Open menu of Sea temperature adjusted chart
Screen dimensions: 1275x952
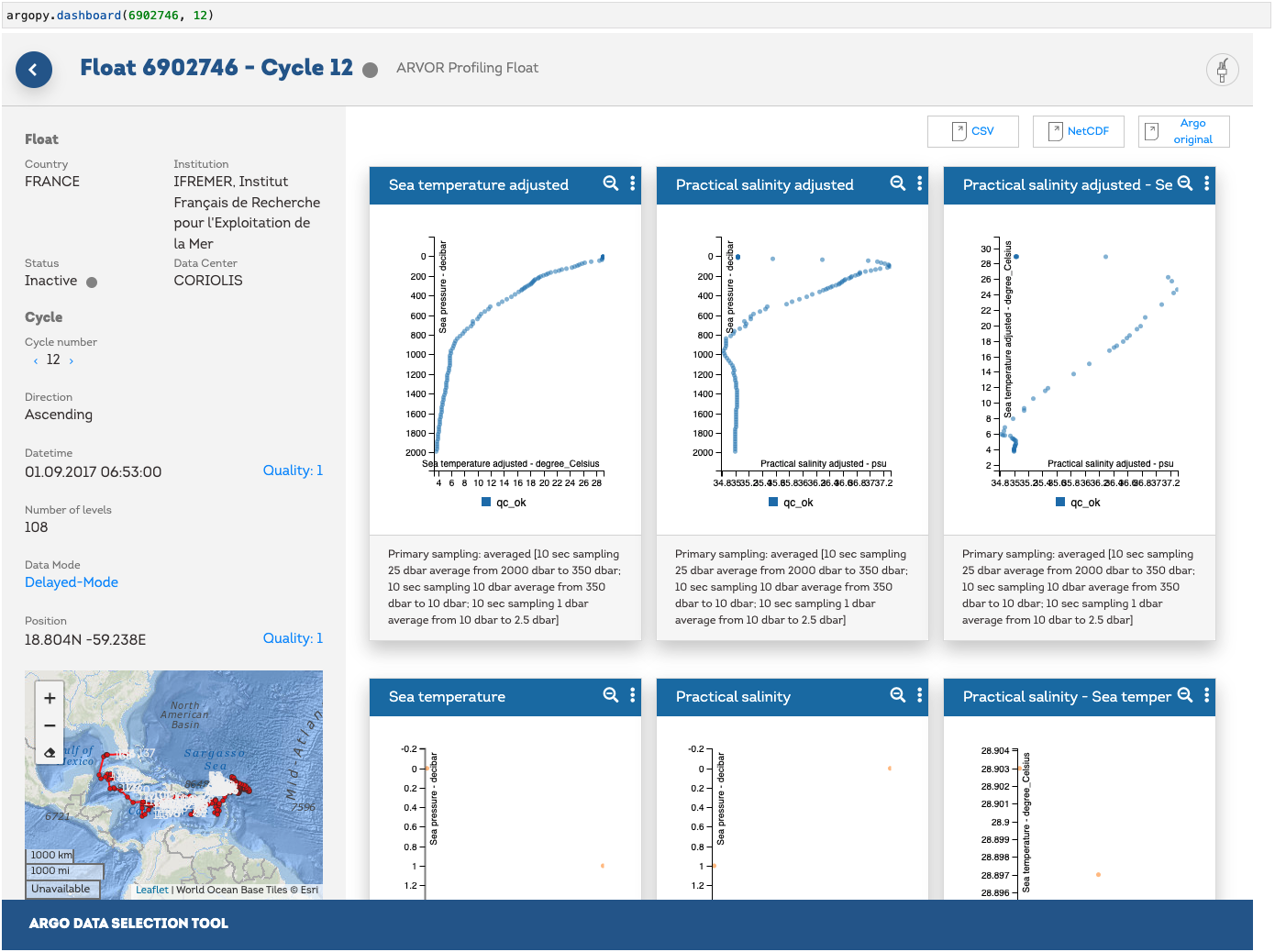tap(633, 183)
